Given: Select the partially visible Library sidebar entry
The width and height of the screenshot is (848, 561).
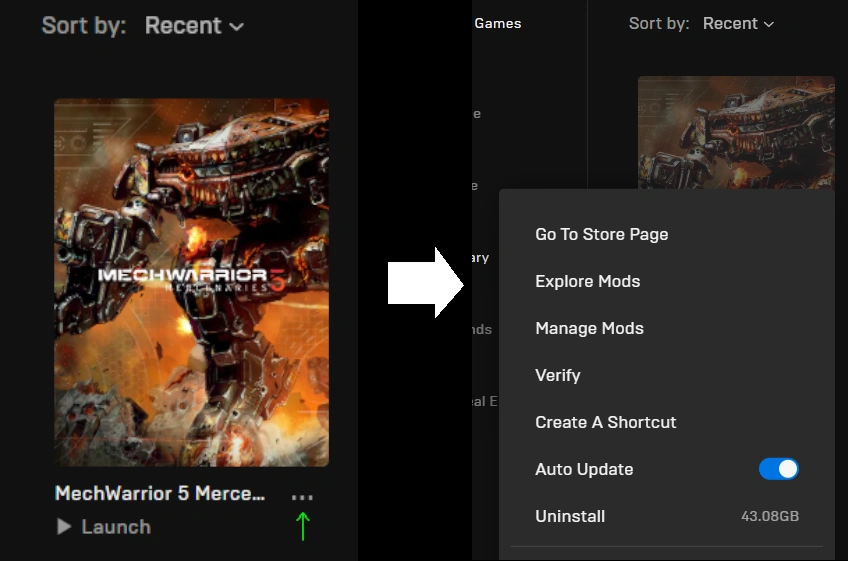Looking at the screenshot, I should pos(480,257).
